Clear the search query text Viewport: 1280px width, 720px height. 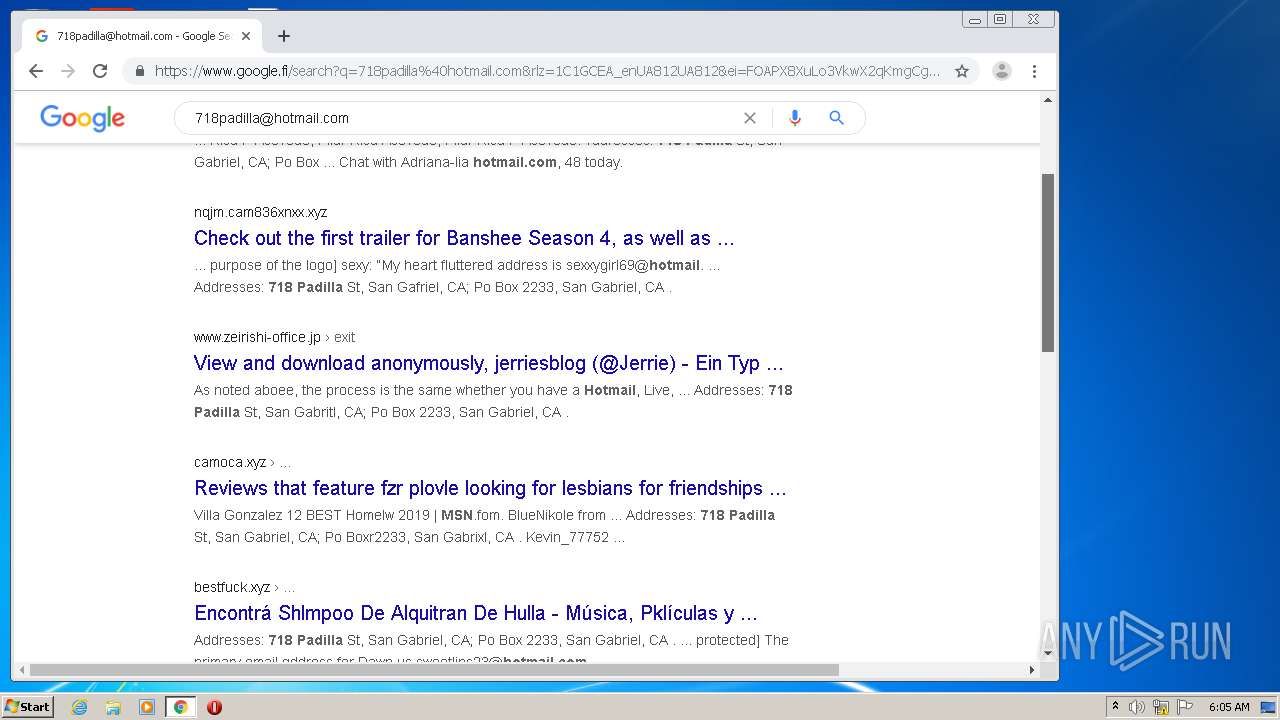750,118
